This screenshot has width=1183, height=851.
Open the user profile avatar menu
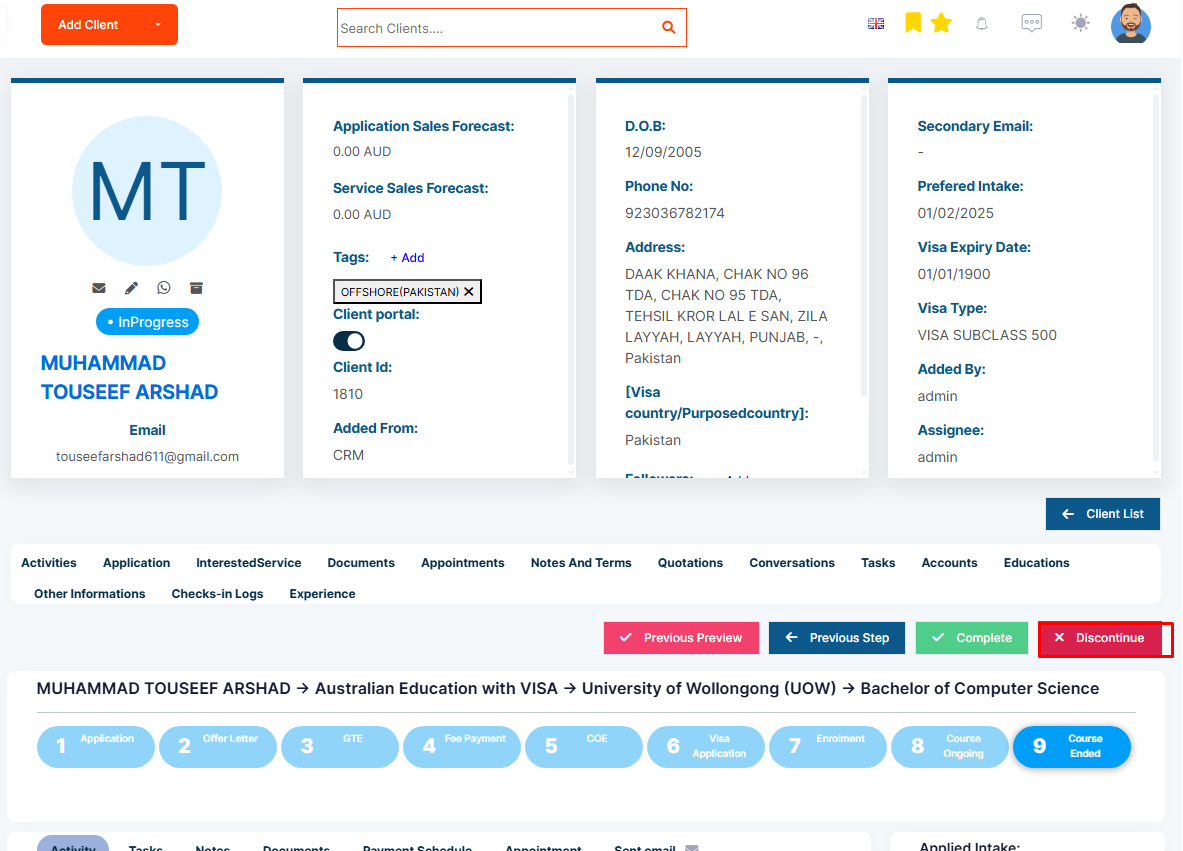1130,23
